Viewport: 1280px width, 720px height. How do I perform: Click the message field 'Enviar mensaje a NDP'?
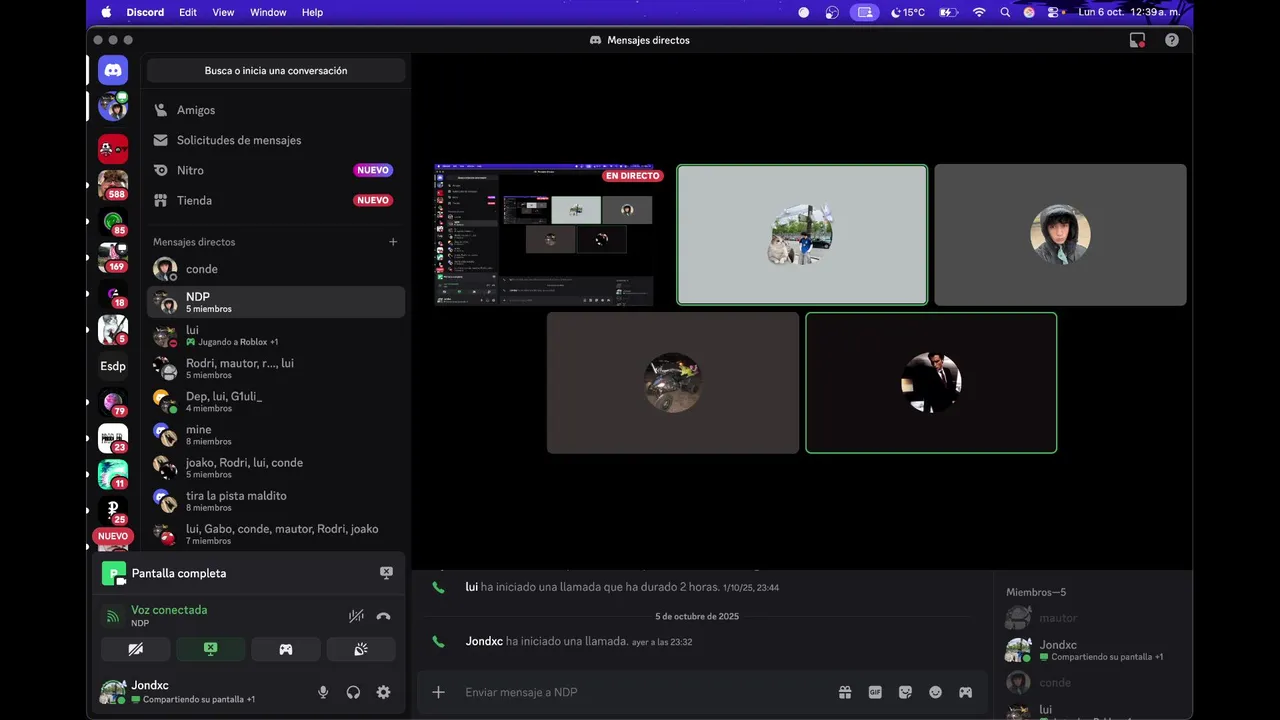645,692
